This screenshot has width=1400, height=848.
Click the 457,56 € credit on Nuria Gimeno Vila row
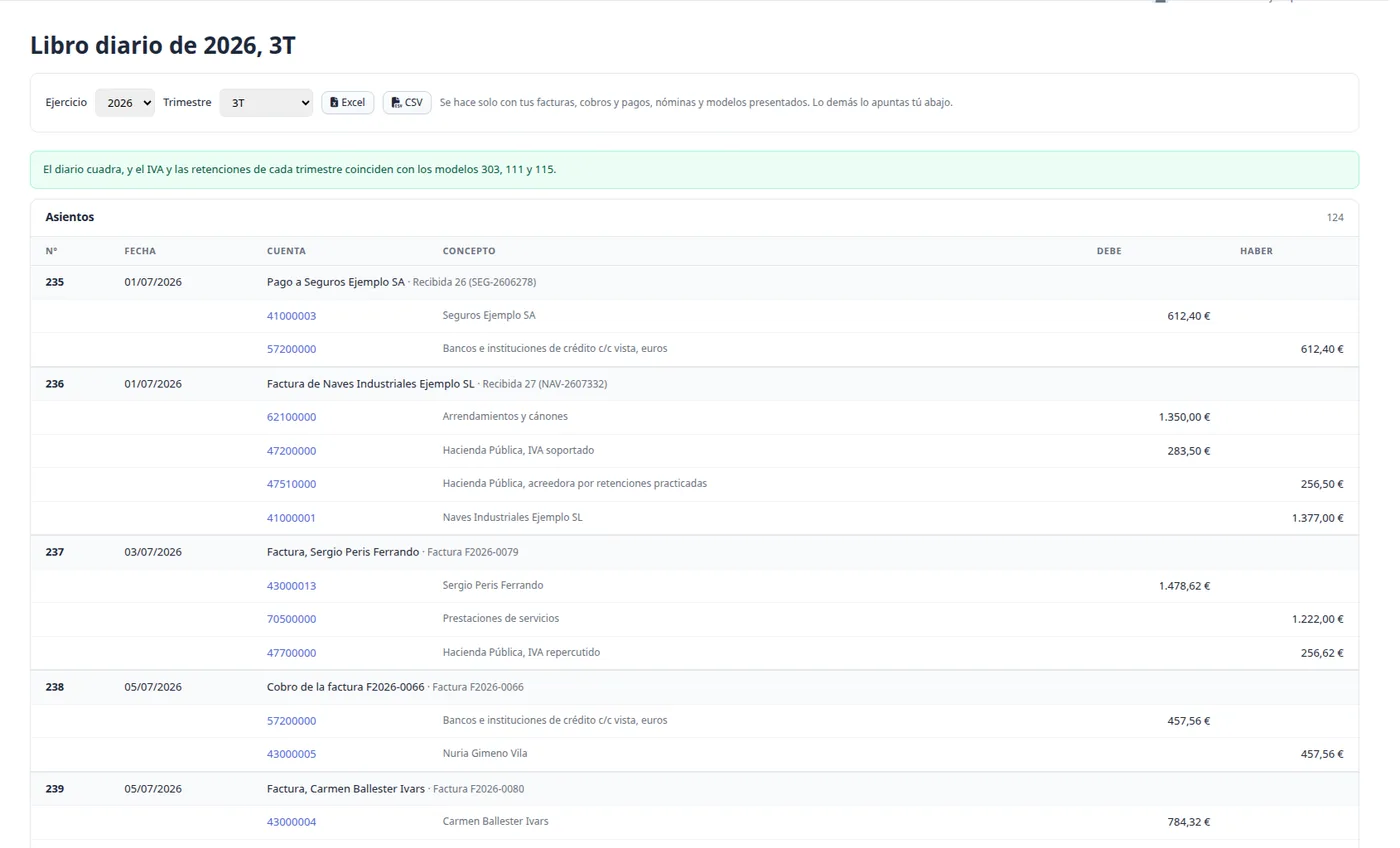tap(1322, 754)
